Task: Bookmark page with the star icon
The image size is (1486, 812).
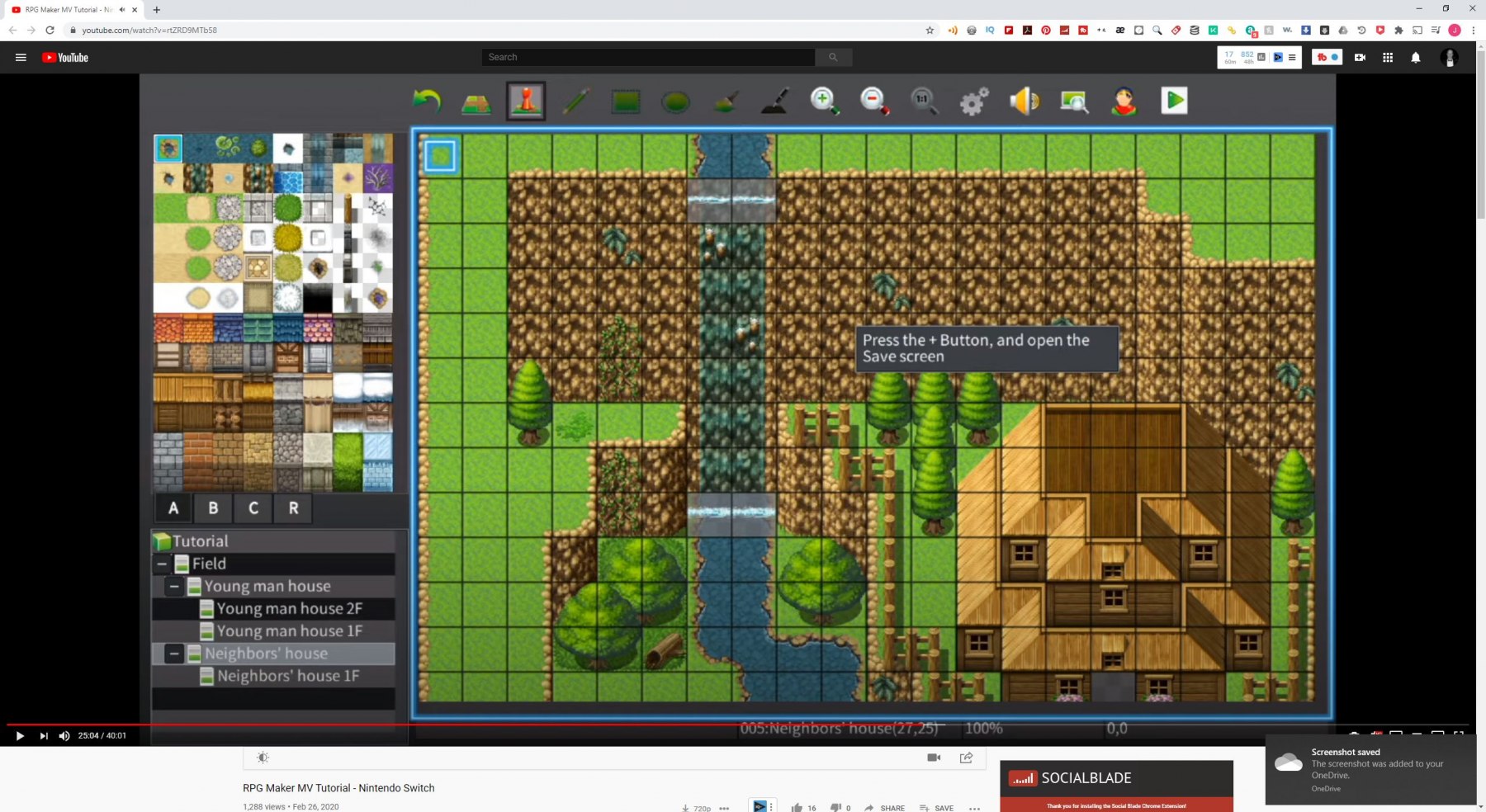Action: tap(930, 30)
